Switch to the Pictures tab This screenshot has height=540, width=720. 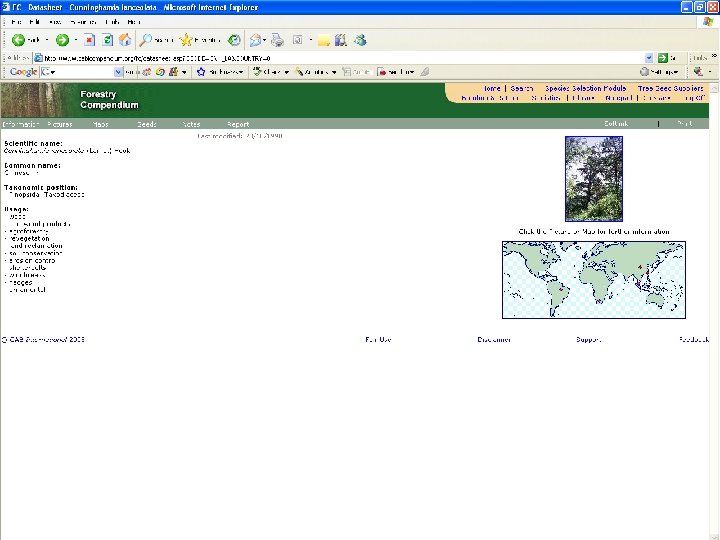point(60,124)
